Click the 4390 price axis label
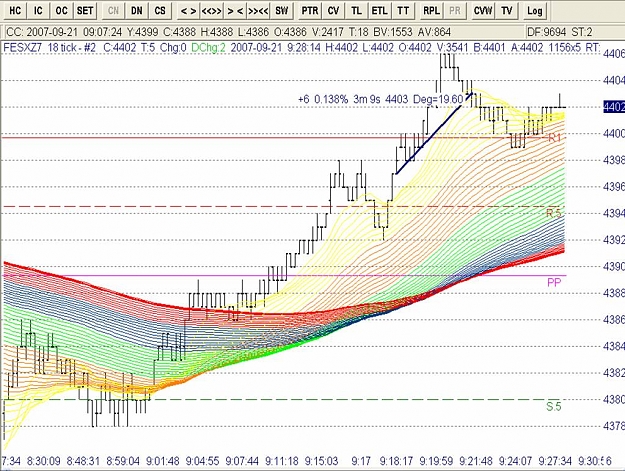625x471 pixels. [614, 266]
